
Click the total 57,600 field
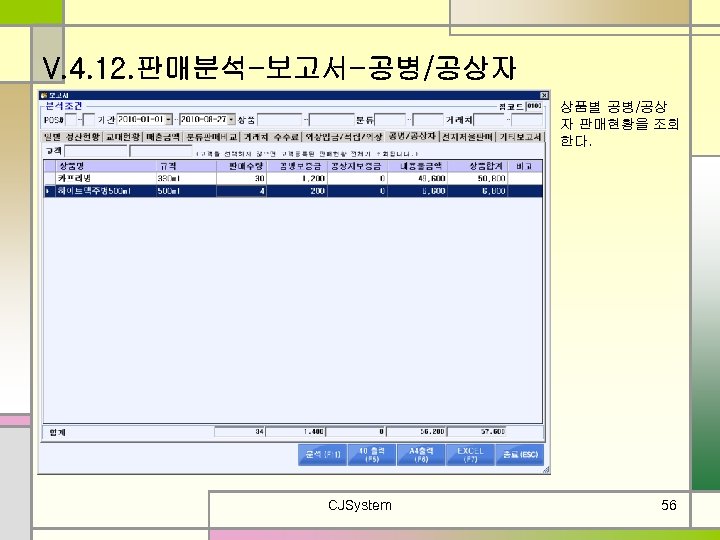coord(477,432)
